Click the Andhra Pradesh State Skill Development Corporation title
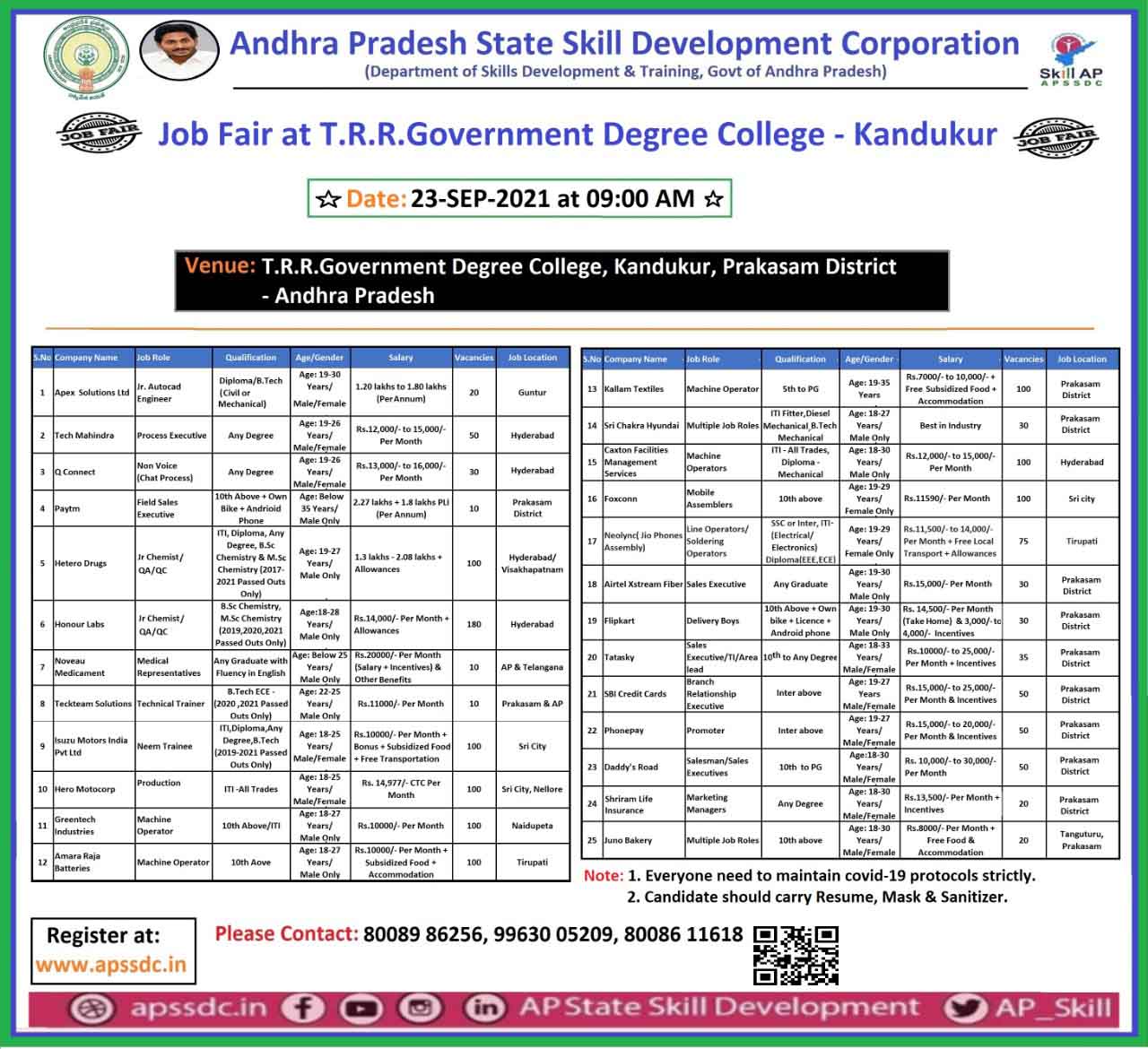 (x=624, y=43)
